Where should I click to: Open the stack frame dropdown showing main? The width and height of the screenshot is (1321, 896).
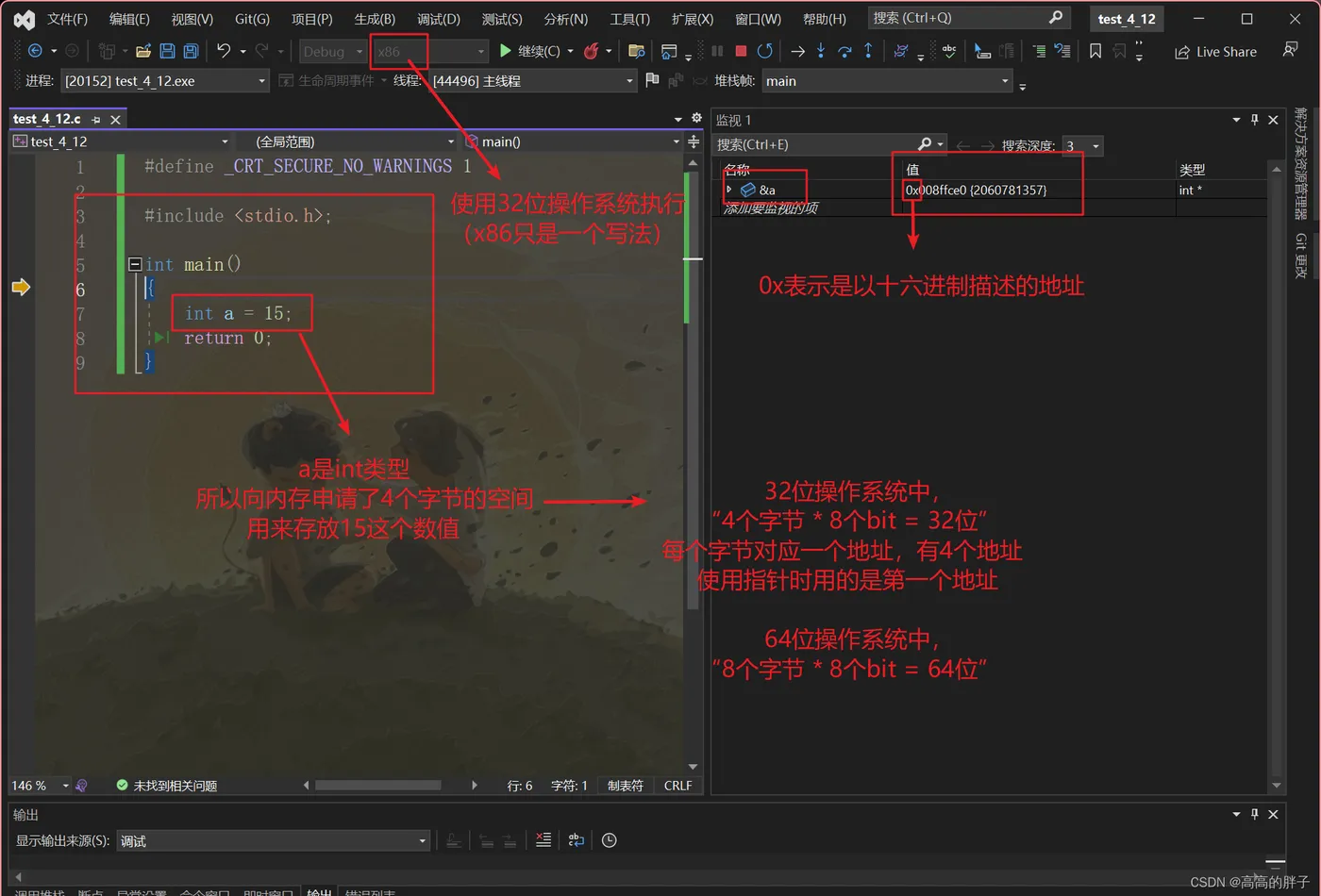pos(887,81)
